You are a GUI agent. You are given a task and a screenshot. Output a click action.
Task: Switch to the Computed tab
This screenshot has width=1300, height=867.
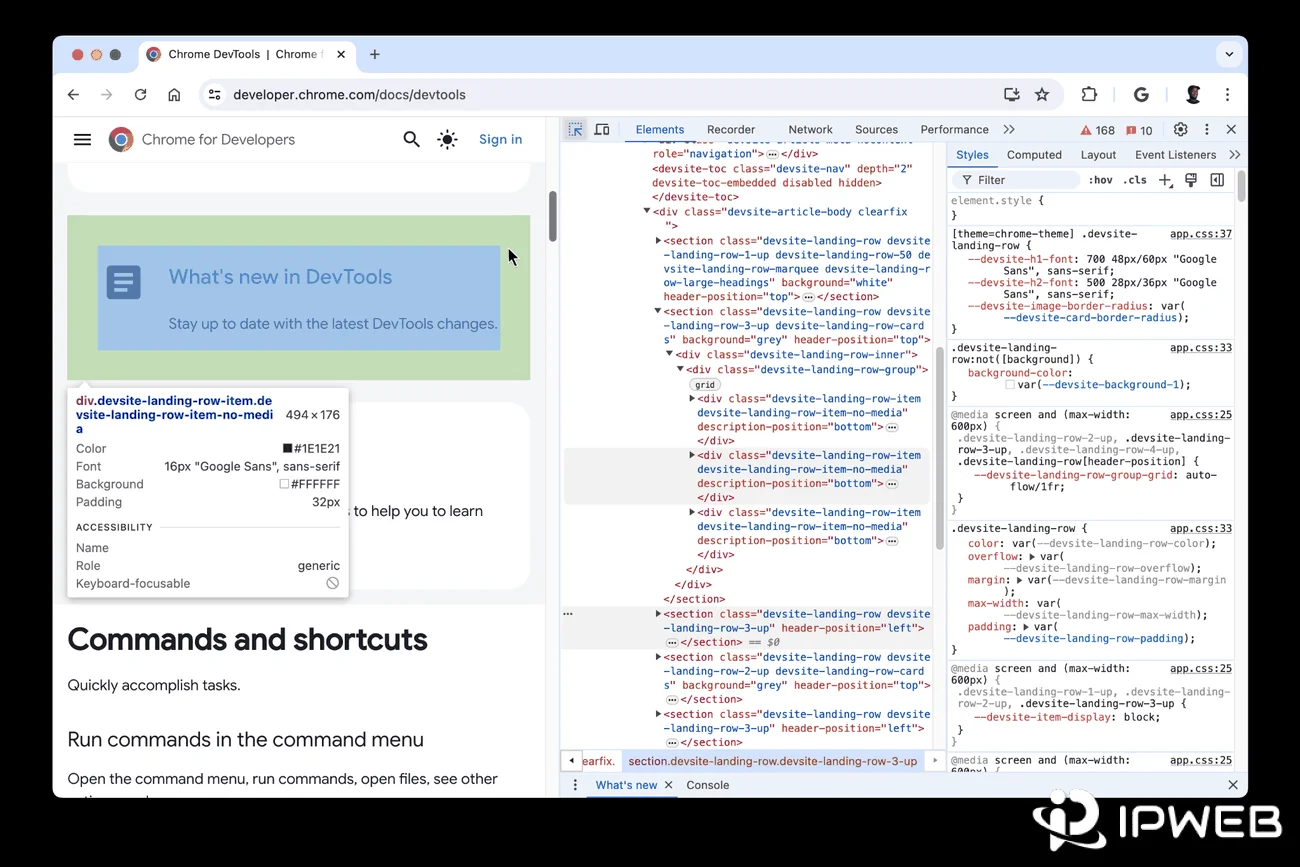click(x=1034, y=155)
